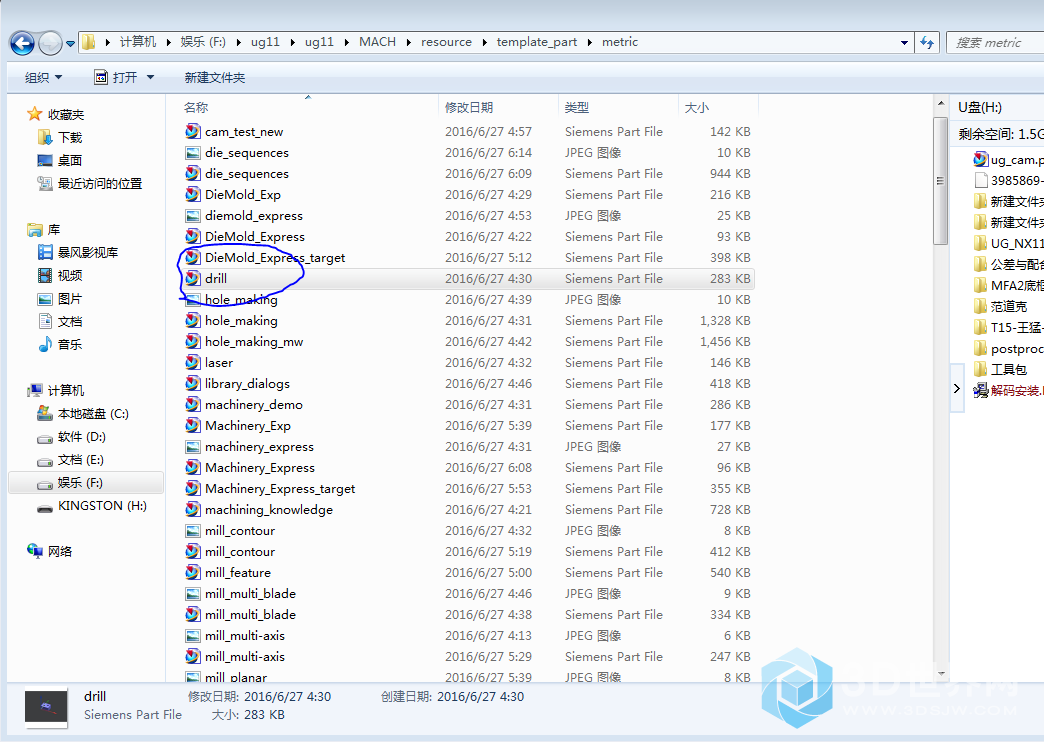
Task: Create a folder with 新建文件夹 button
Action: 214,77
